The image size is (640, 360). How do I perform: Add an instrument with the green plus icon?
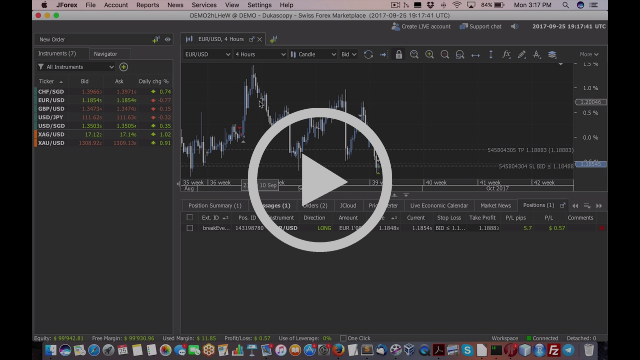click(123, 67)
